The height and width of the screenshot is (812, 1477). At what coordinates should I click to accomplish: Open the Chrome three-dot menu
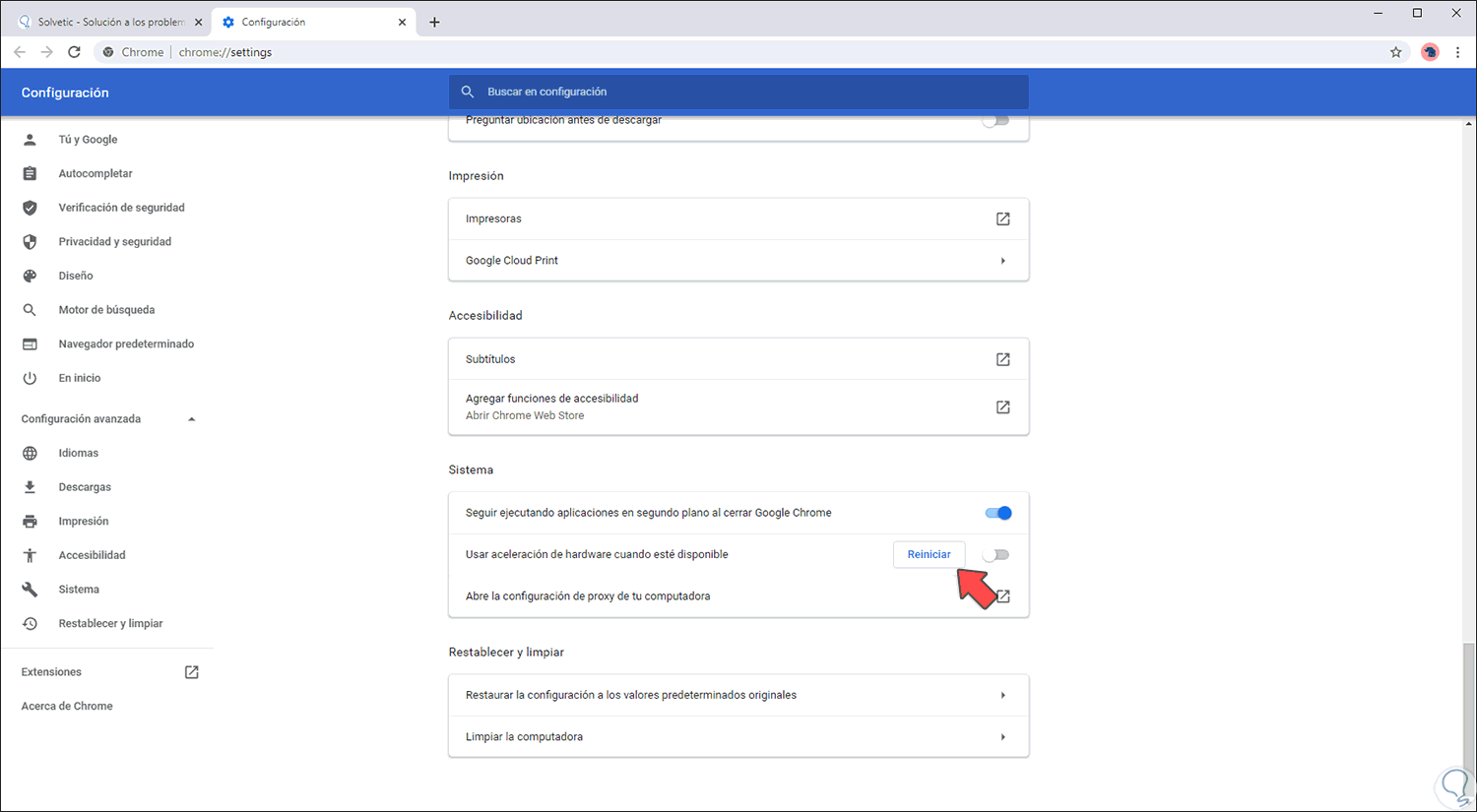tap(1458, 52)
